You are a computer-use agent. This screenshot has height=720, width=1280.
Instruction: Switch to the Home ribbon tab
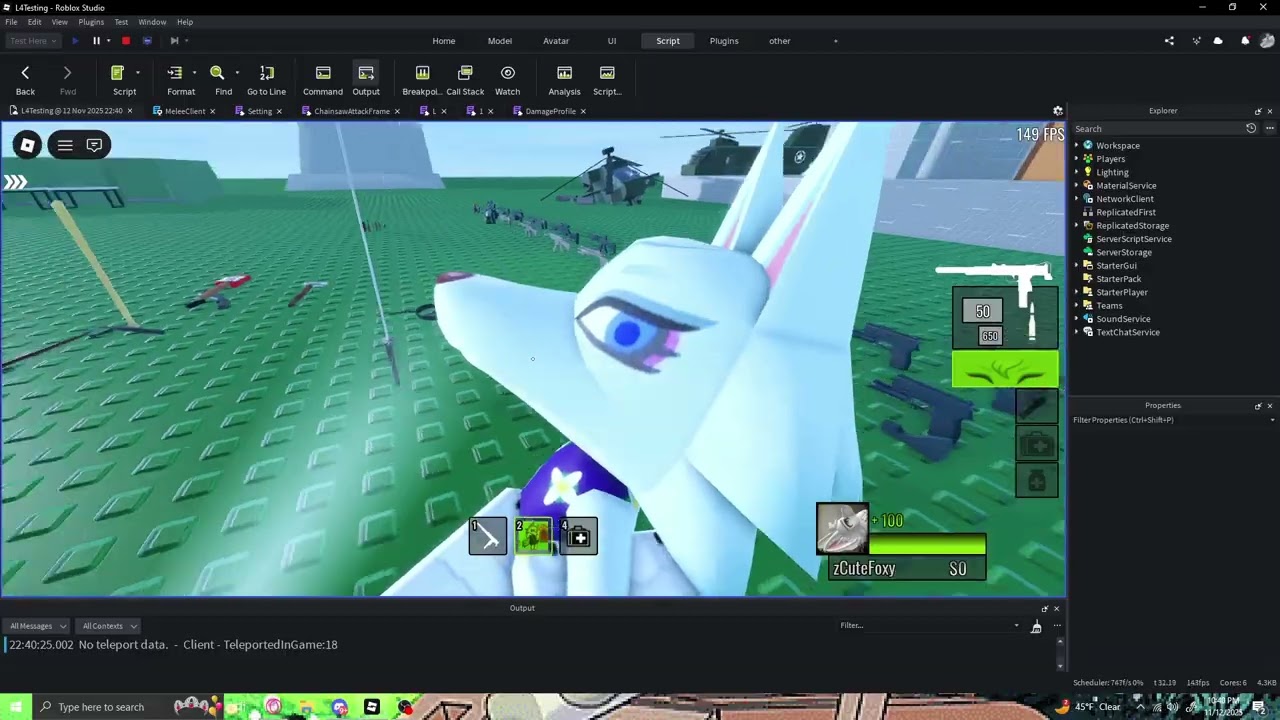[x=444, y=41]
